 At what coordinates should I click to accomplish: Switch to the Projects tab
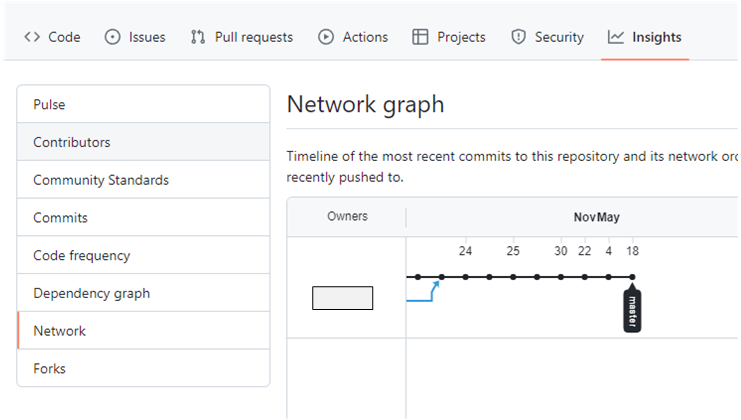coord(449,37)
